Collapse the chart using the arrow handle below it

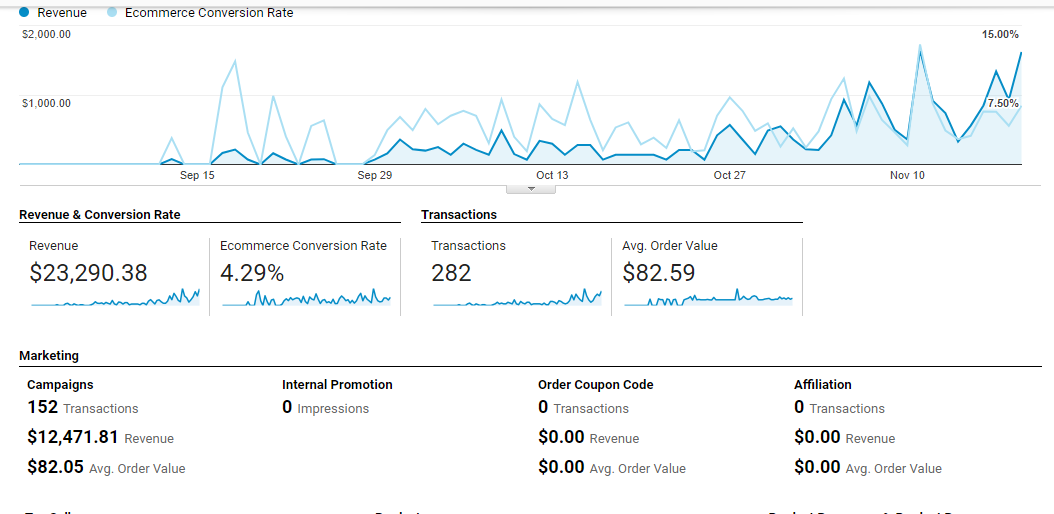[x=531, y=188]
